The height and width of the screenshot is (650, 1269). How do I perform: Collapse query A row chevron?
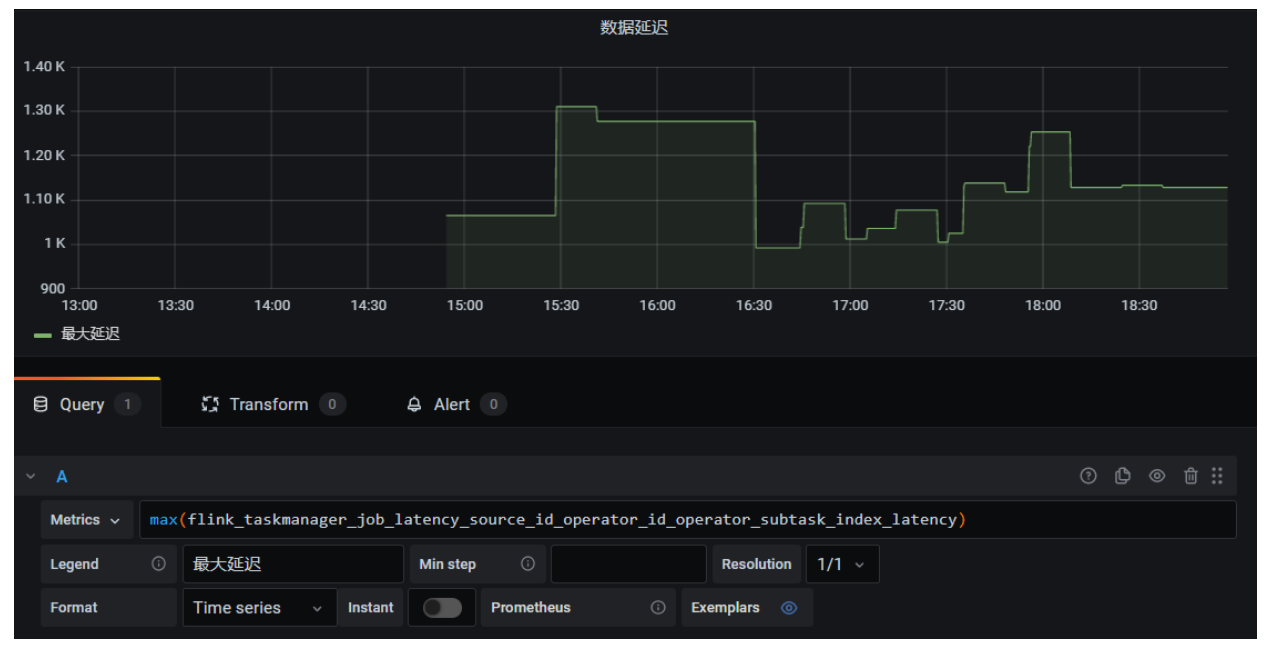pos(31,477)
